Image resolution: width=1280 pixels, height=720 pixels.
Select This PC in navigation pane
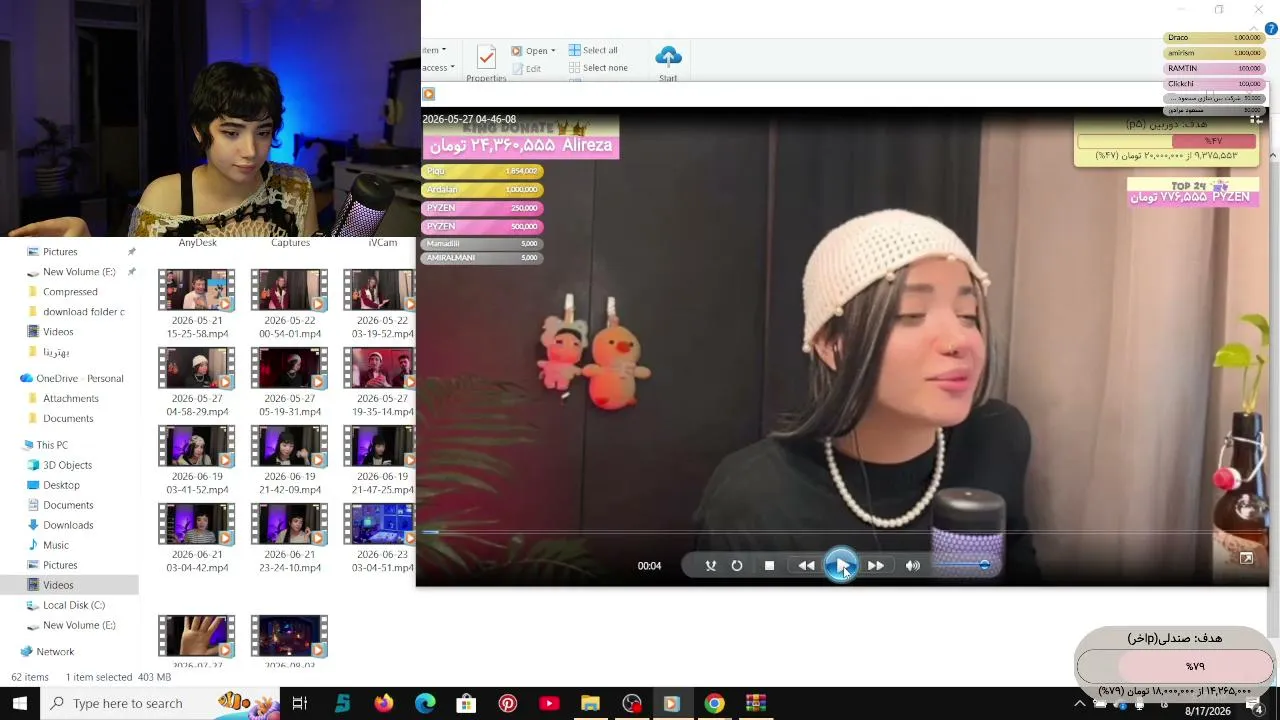click(x=52, y=445)
